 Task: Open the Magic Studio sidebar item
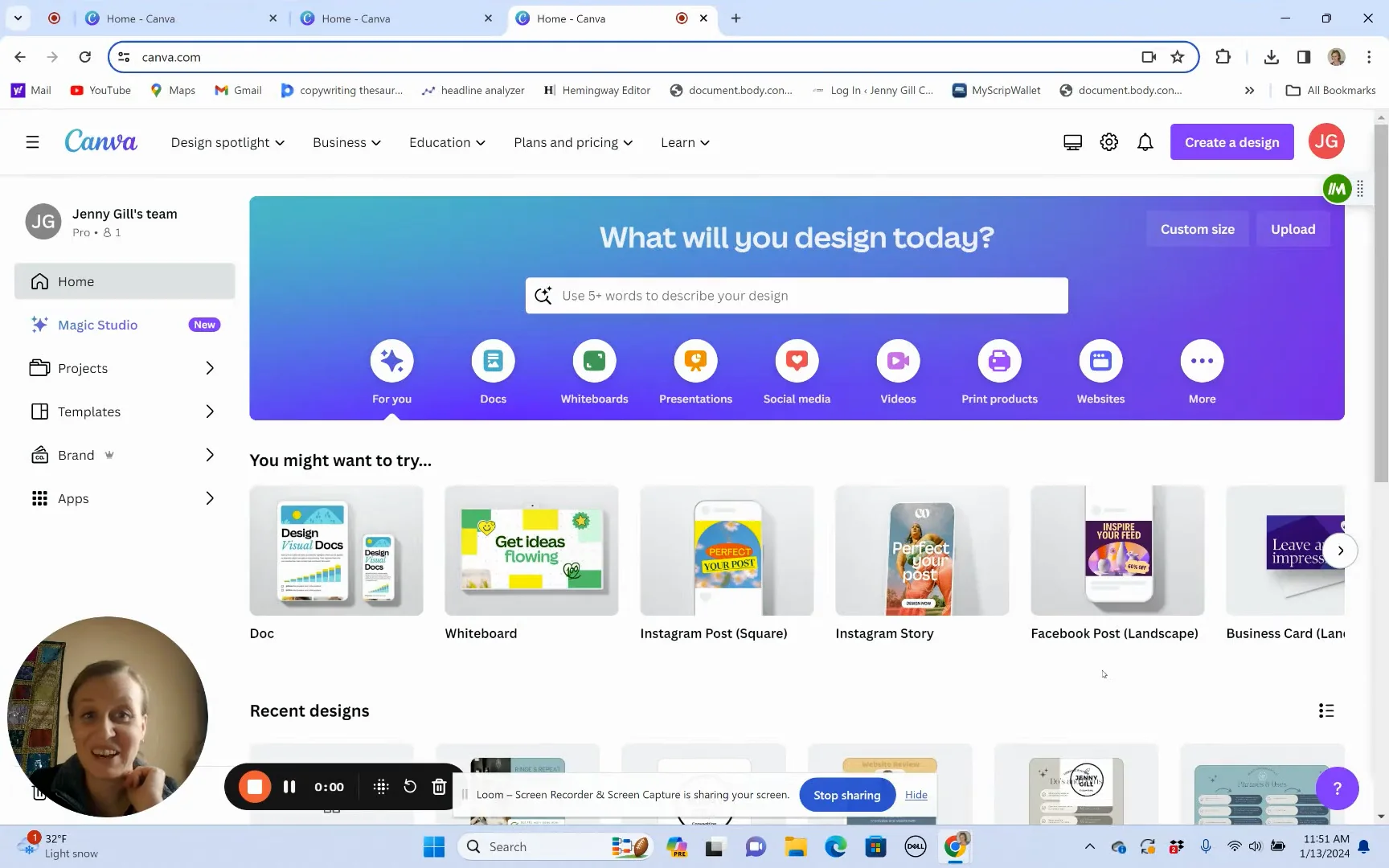click(98, 325)
